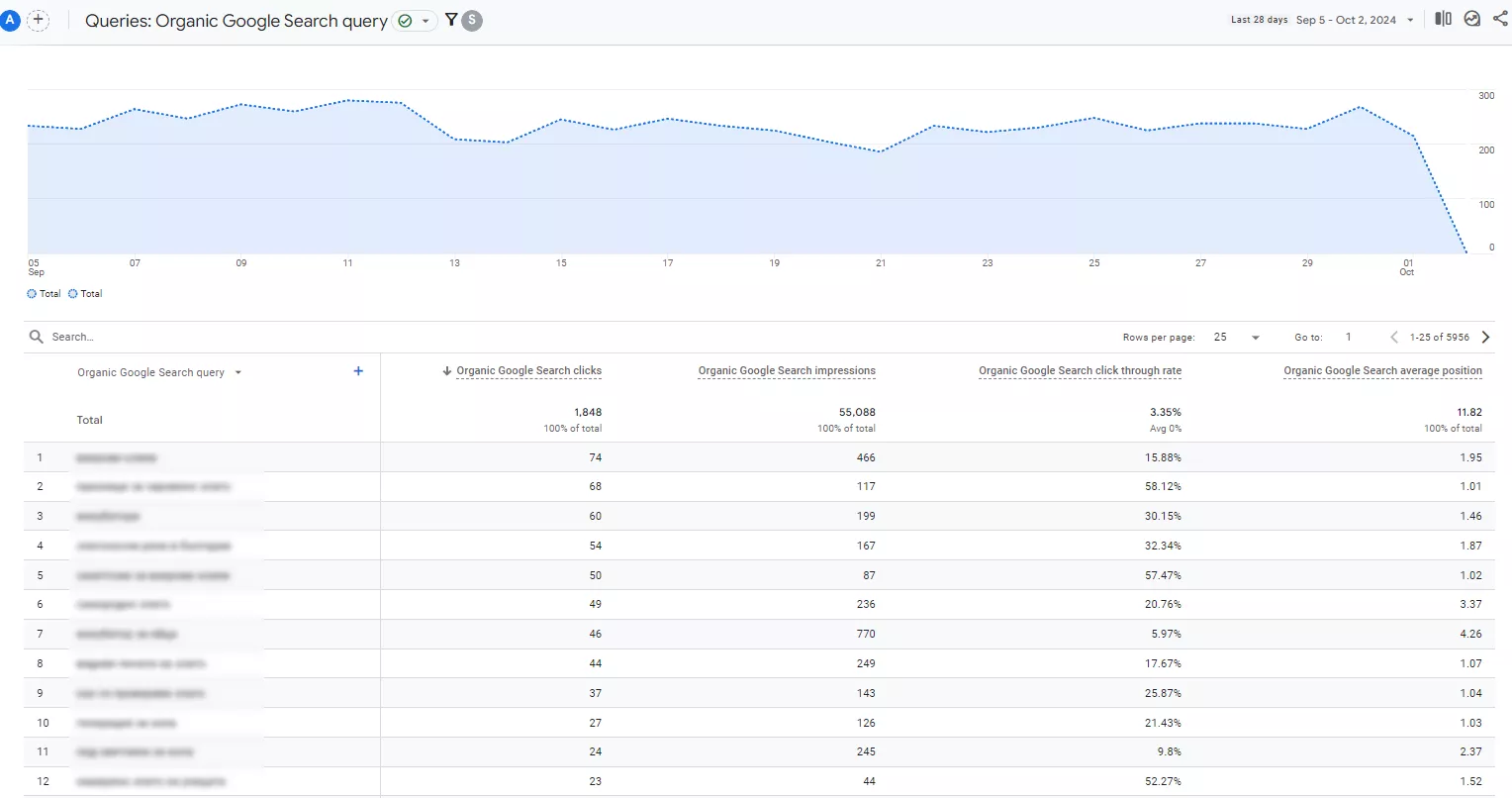
Task: Click row 11 CTR value 9.8%
Action: pos(1169,751)
